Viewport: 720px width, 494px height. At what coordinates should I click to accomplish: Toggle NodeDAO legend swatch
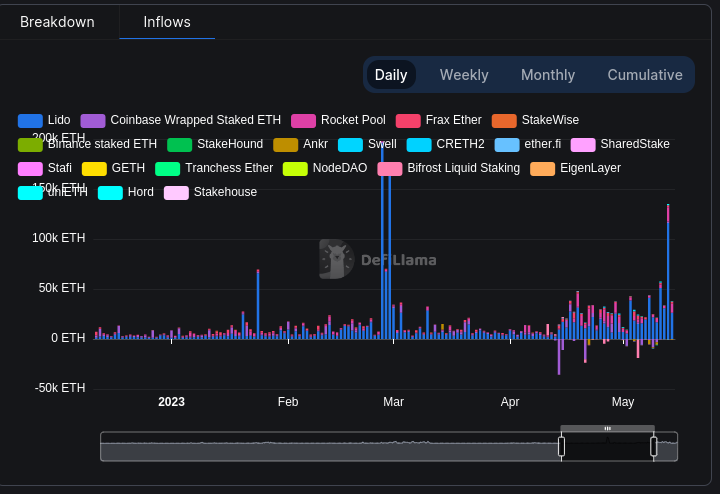[295, 168]
